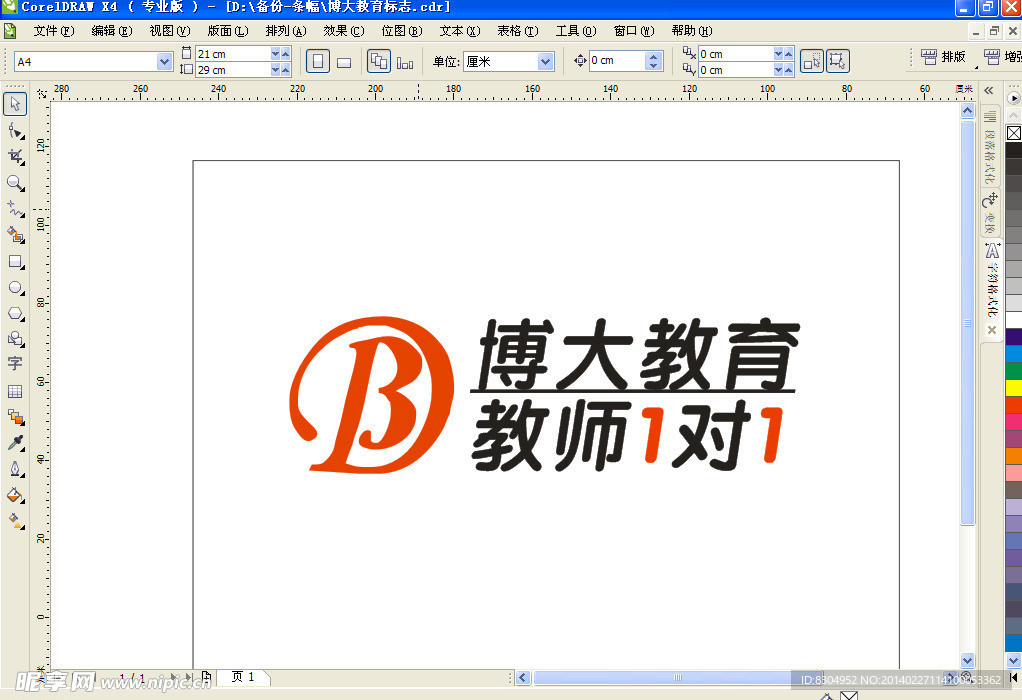Open the 文件 (File) menu
1022x700 pixels.
point(53,31)
